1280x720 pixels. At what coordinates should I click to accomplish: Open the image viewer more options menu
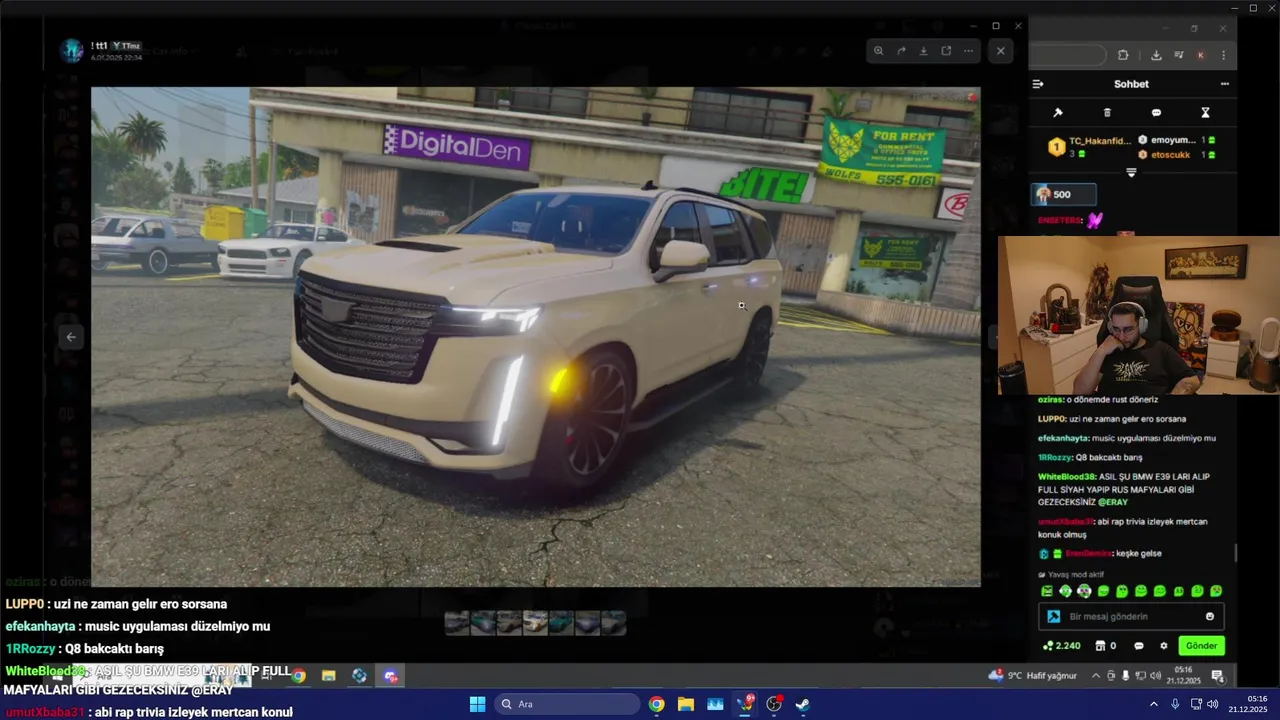[968, 51]
